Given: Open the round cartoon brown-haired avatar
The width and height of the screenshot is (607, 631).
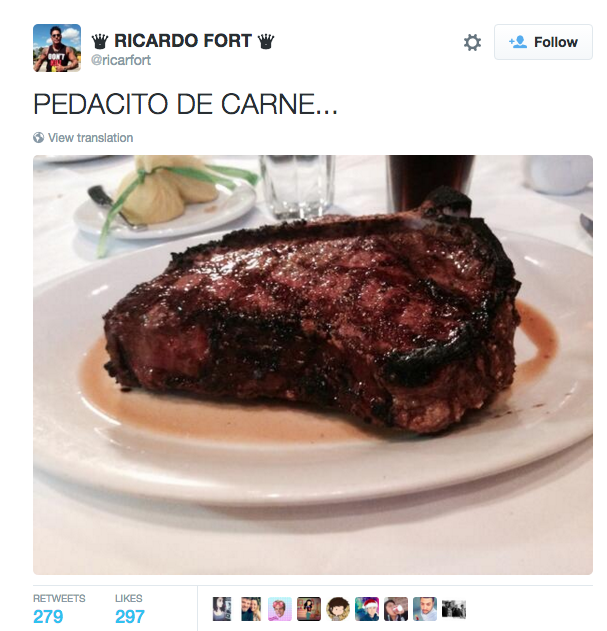Looking at the screenshot, I should (338, 608).
